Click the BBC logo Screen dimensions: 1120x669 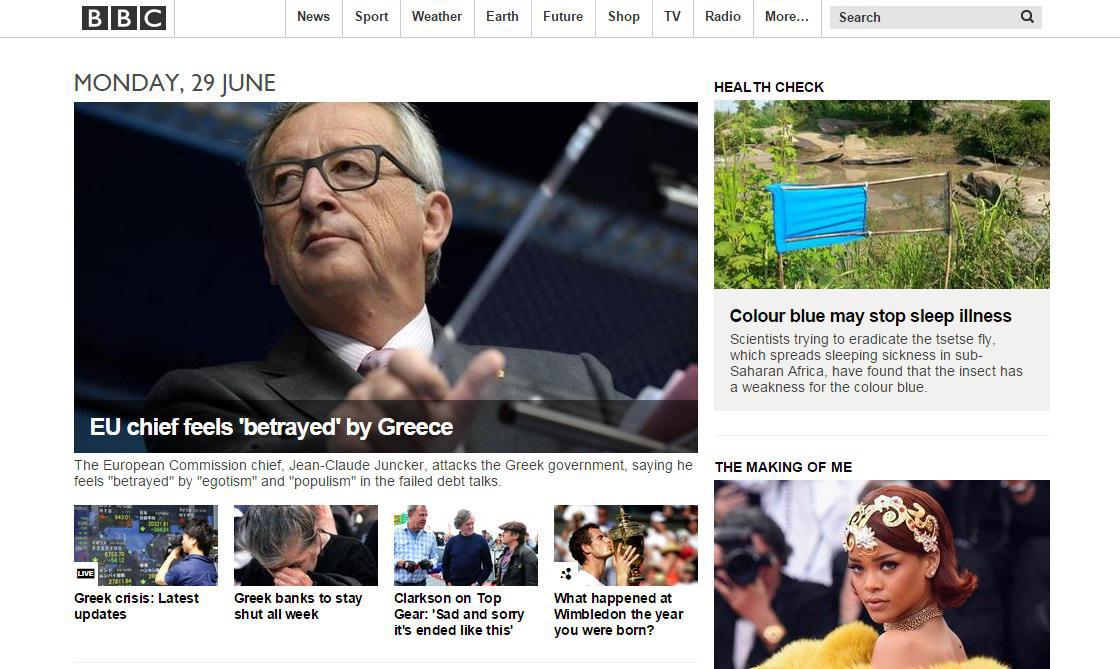(124, 18)
